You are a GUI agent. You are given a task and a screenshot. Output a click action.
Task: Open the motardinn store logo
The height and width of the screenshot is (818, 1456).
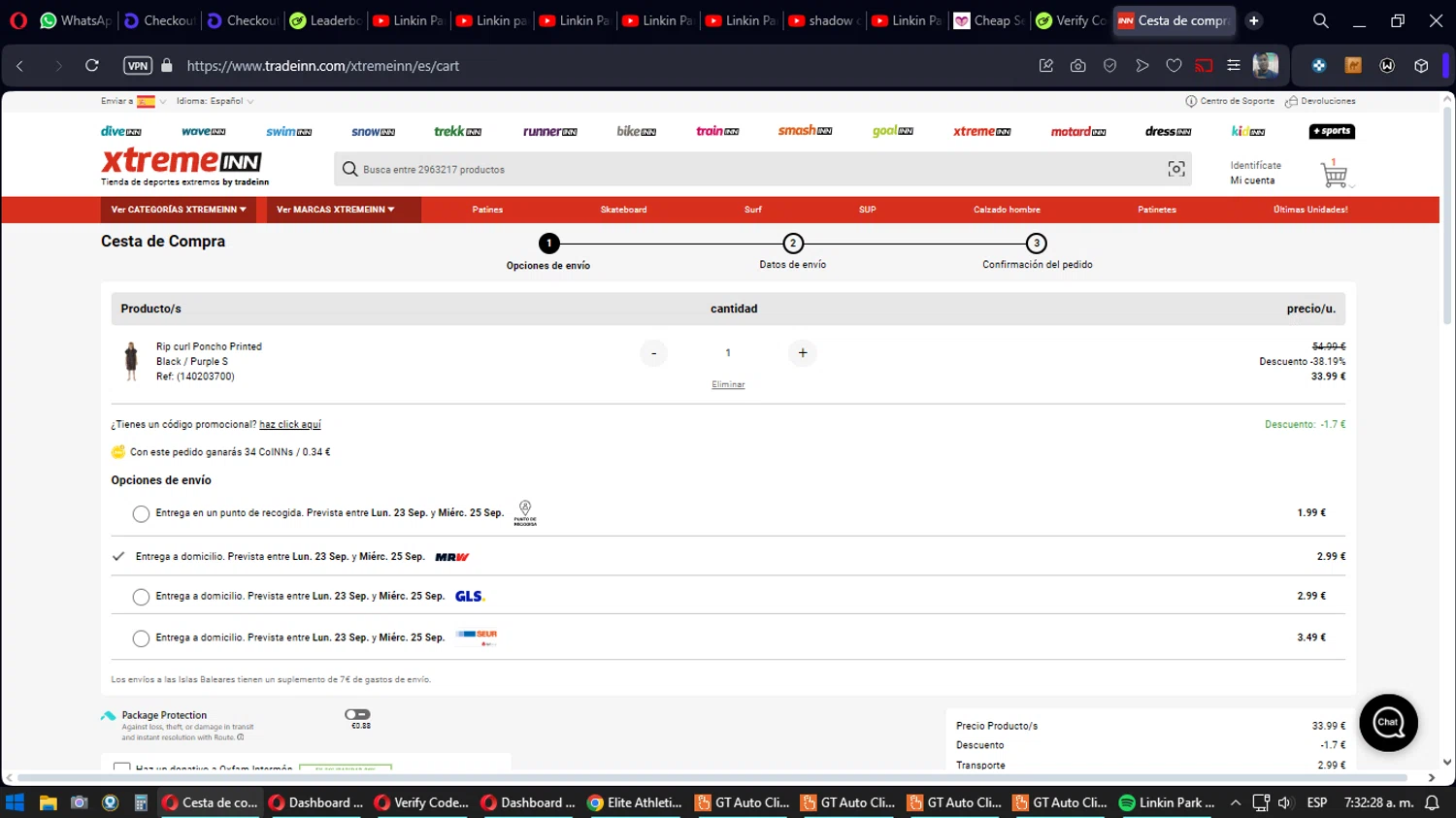[1078, 131]
